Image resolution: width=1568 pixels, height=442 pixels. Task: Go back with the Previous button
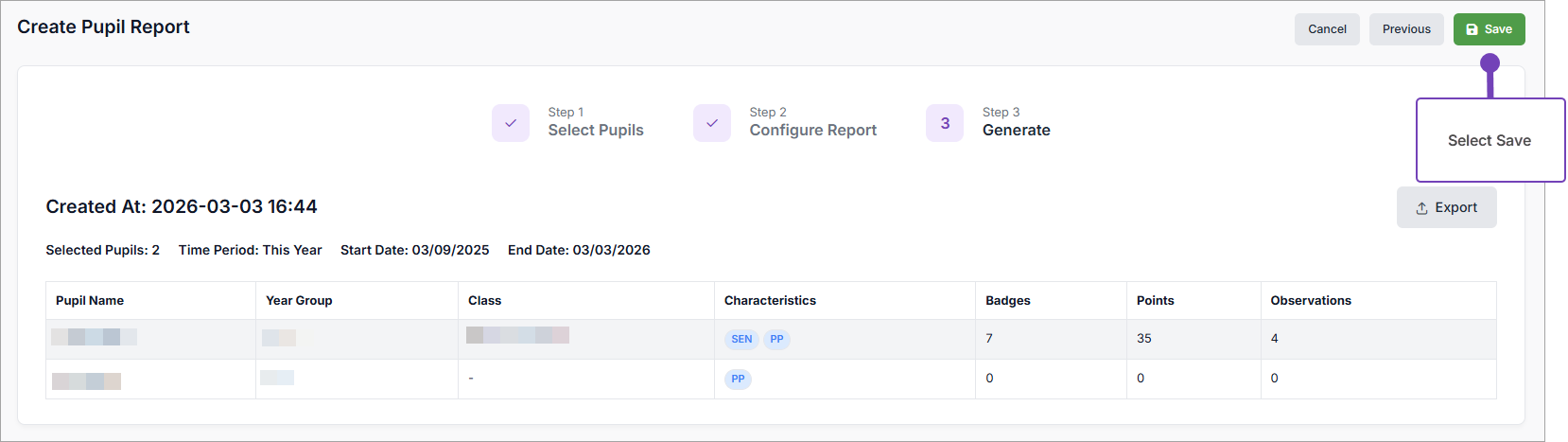point(1406,29)
